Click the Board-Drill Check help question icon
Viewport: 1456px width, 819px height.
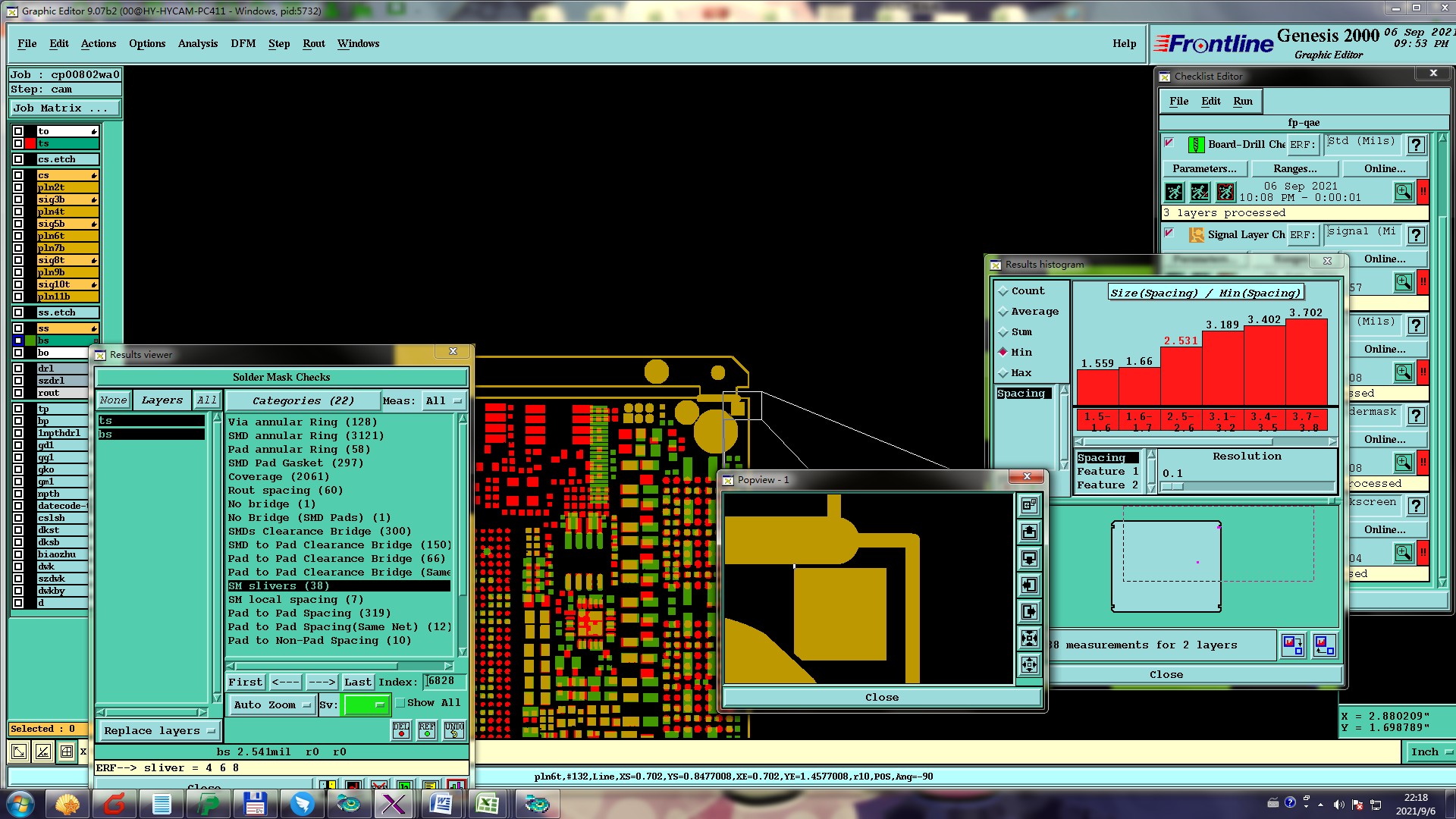click(x=1415, y=145)
